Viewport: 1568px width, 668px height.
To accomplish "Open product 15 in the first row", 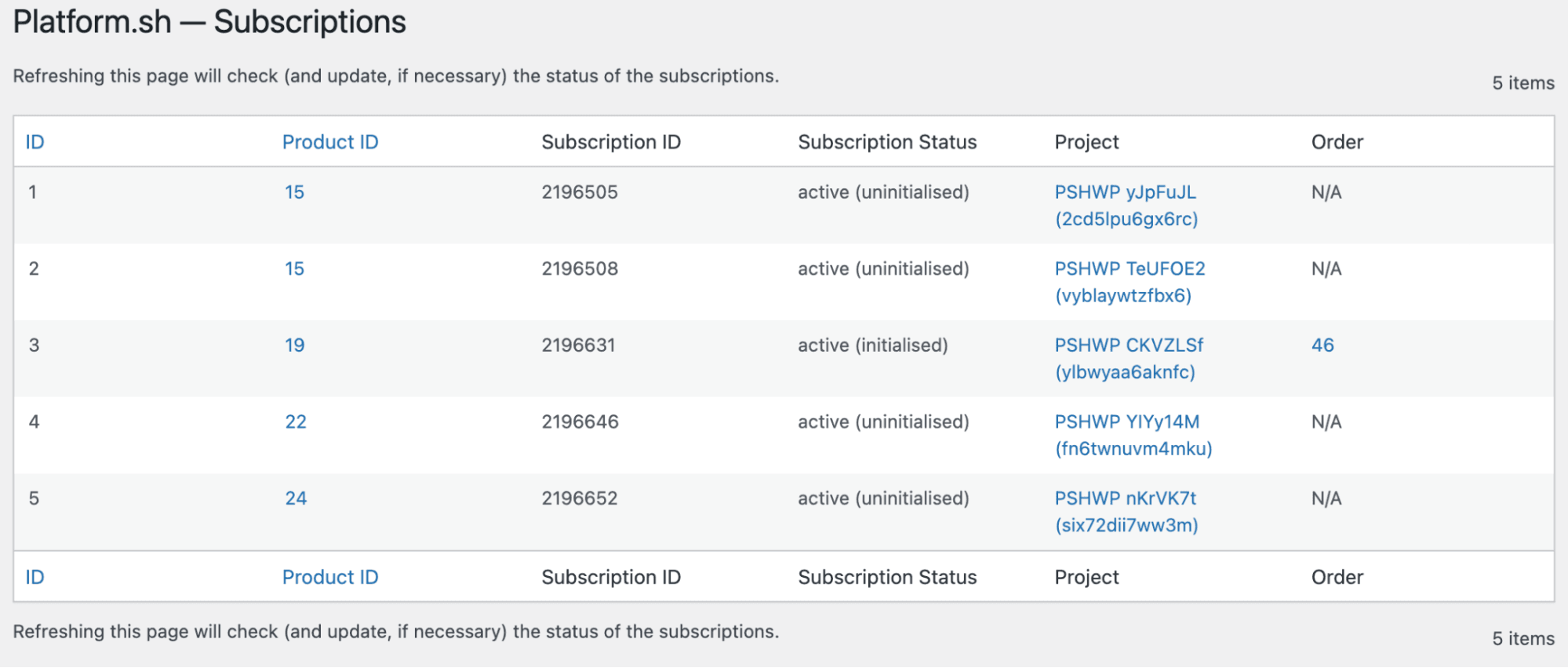I will click(294, 192).
